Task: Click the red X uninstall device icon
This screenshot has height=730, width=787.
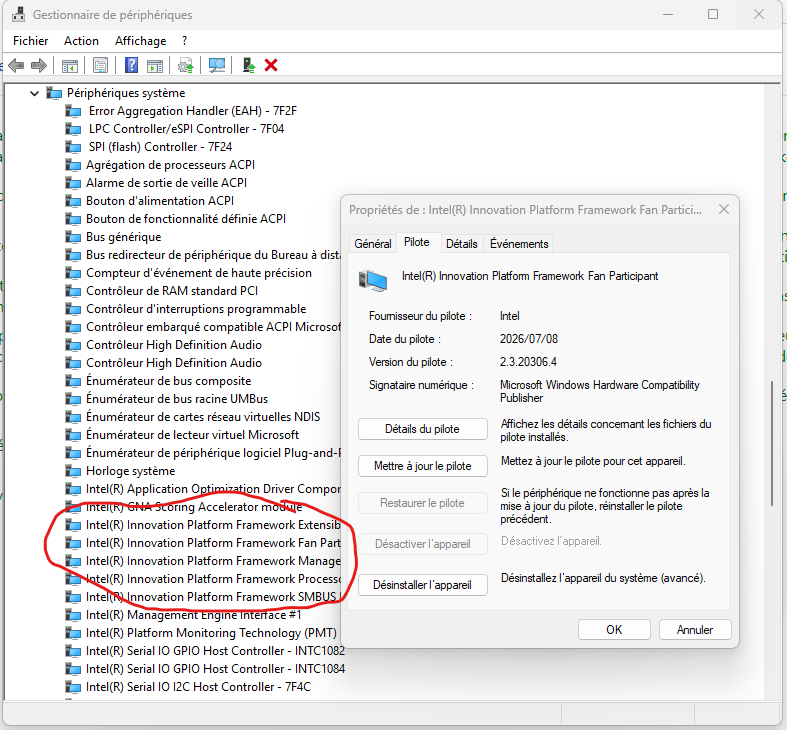Action: pyautogui.click(x=271, y=65)
